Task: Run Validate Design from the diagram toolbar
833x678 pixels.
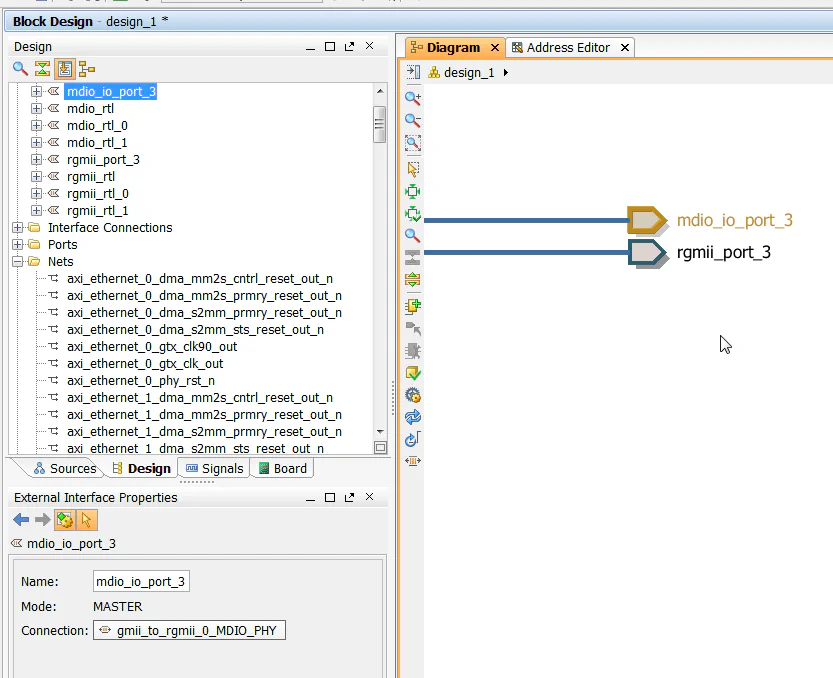Action: pyautogui.click(x=412, y=372)
